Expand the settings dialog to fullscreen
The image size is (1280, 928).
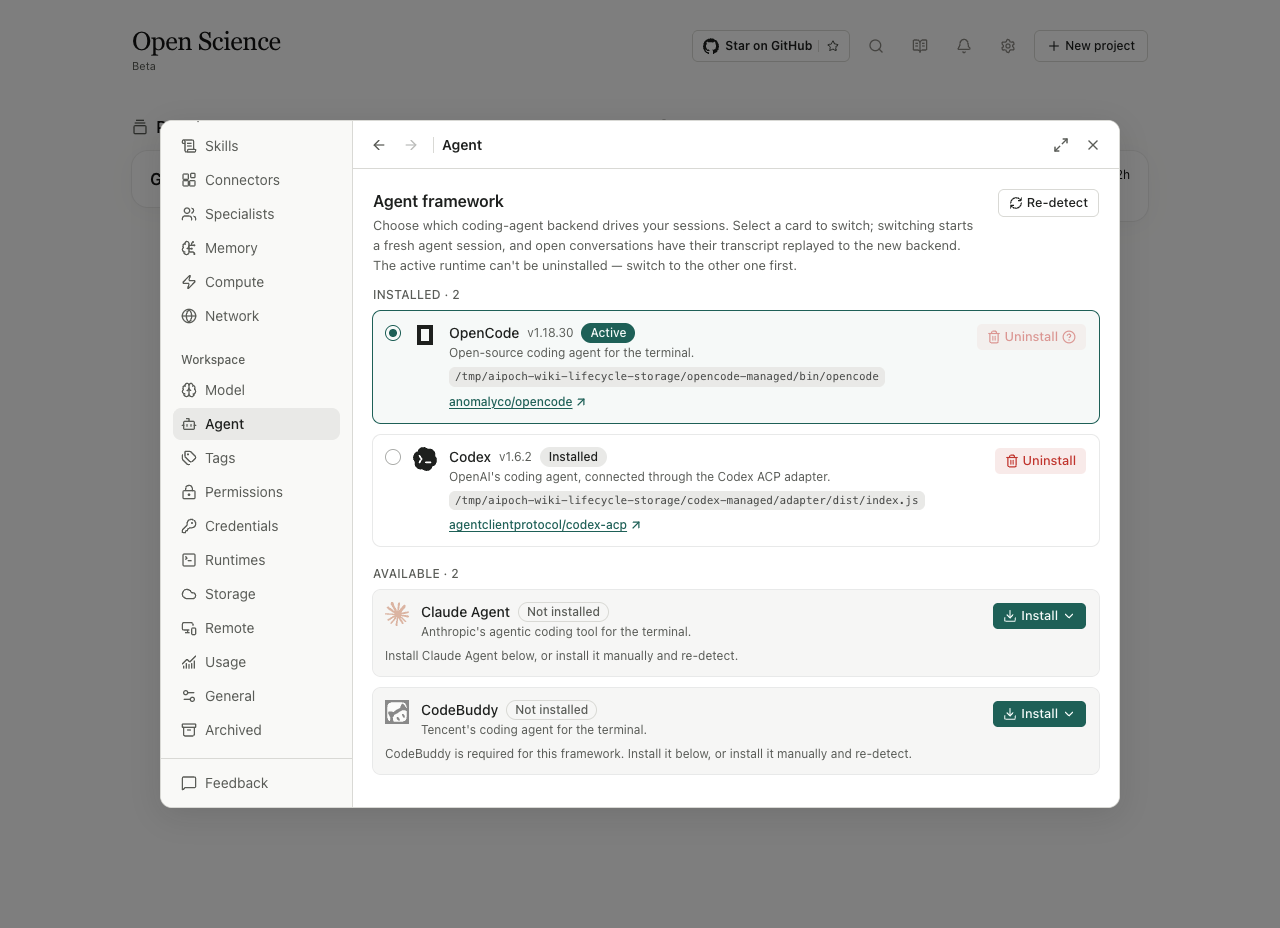pyautogui.click(x=1061, y=145)
